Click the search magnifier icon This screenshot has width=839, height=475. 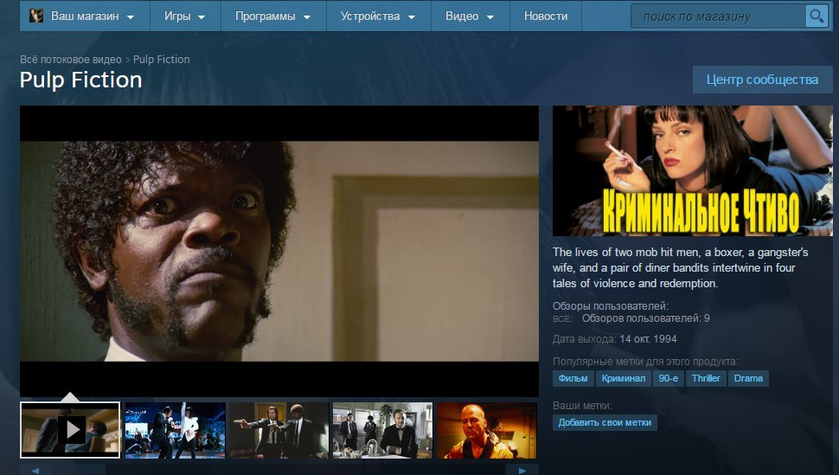click(817, 17)
